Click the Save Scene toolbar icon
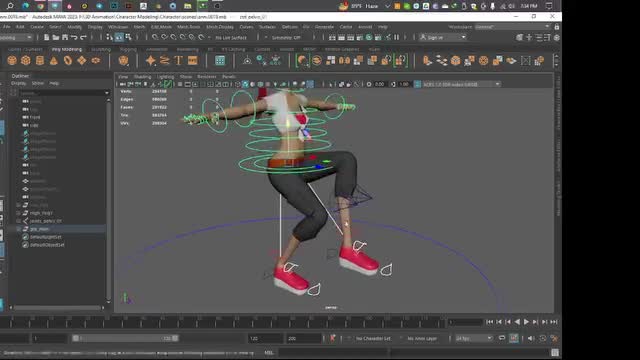Viewport: 640px width, 360px height. 65,38
